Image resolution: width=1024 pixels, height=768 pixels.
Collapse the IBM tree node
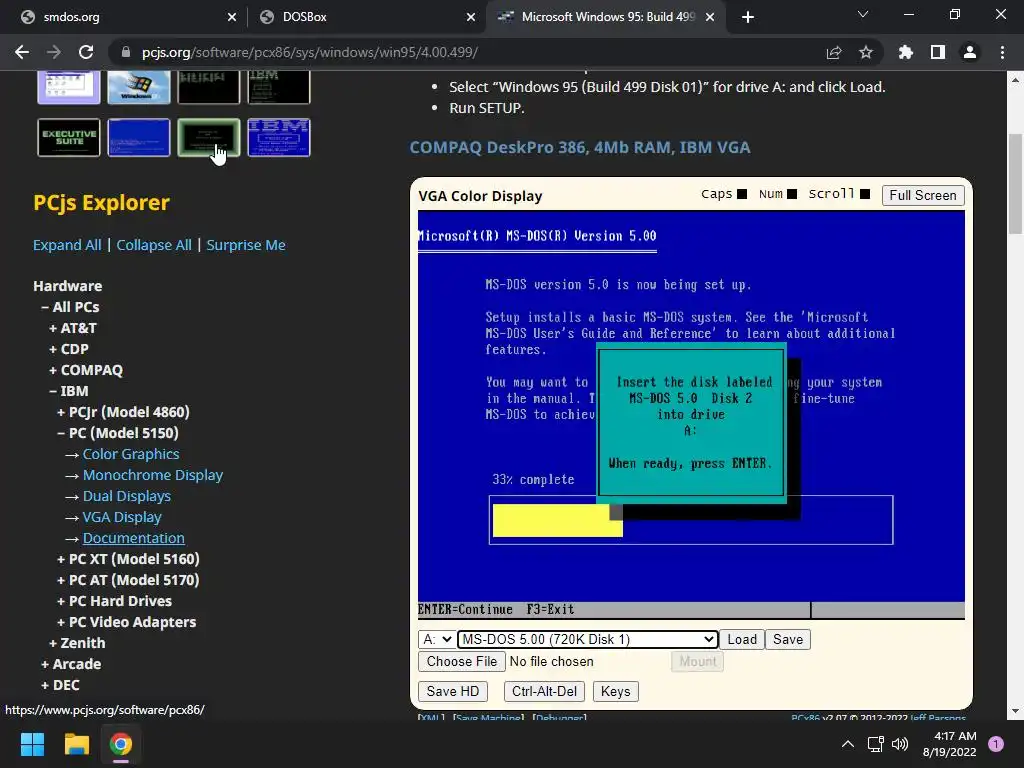[x=69, y=391]
